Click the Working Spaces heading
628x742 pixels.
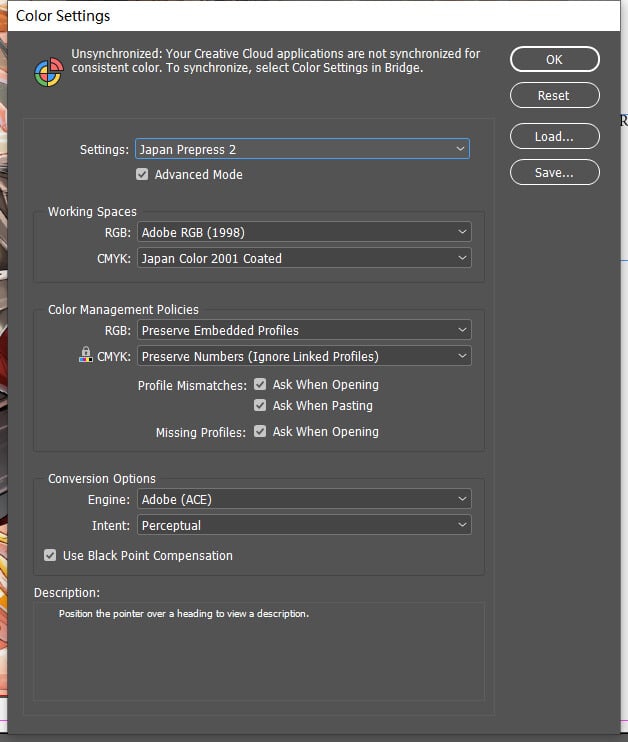pos(92,212)
